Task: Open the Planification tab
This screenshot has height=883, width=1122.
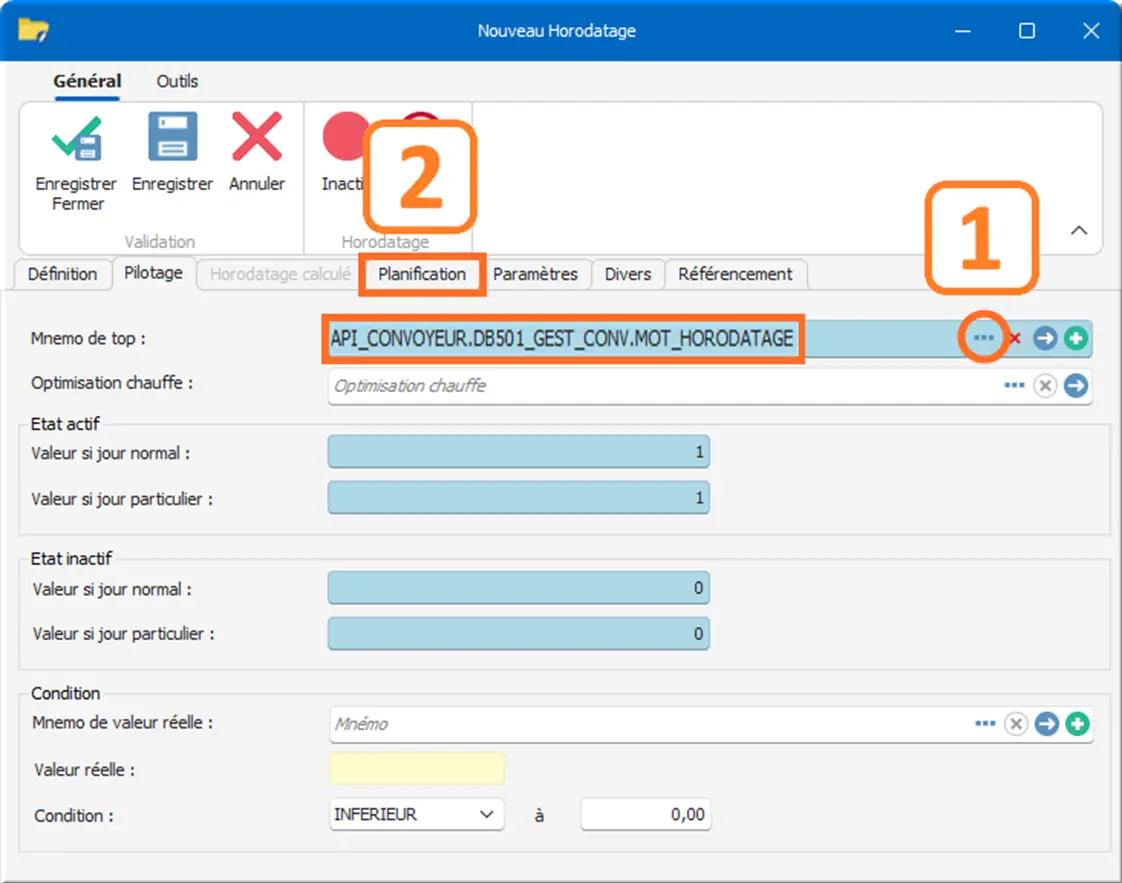Action: tap(421, 274)
